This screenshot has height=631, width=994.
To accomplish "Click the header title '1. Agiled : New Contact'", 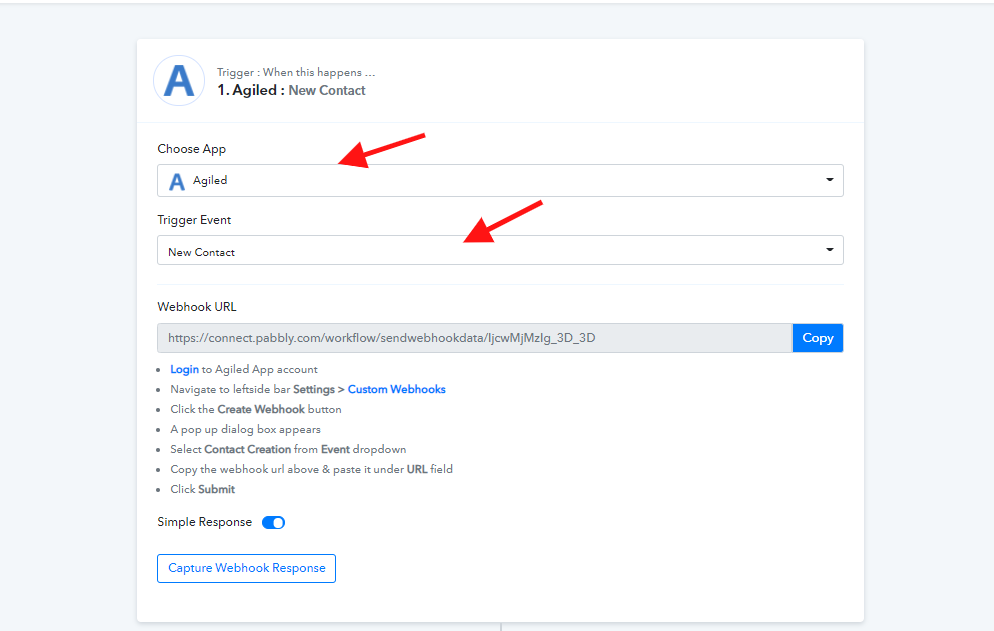I will [x=292, y=90].
